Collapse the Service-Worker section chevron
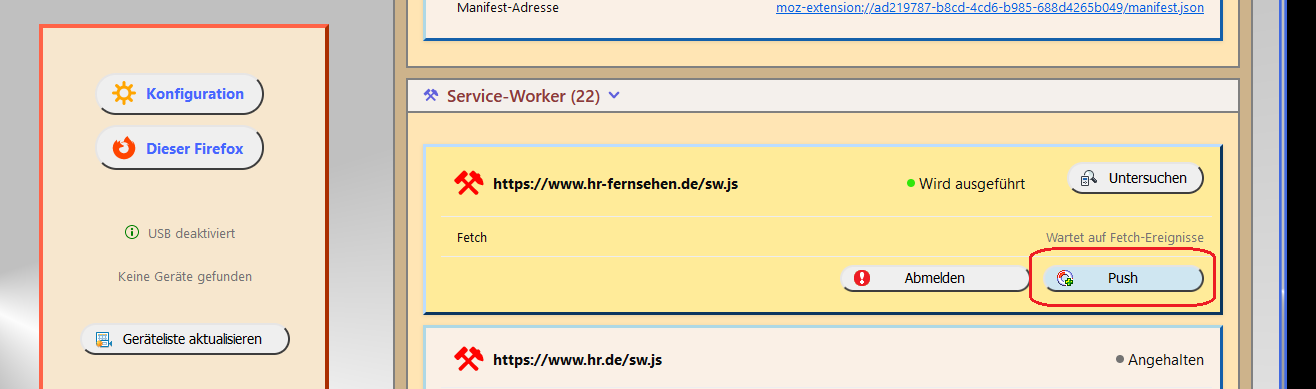This screenshot has height=389, width=1316. pos(614,96)
